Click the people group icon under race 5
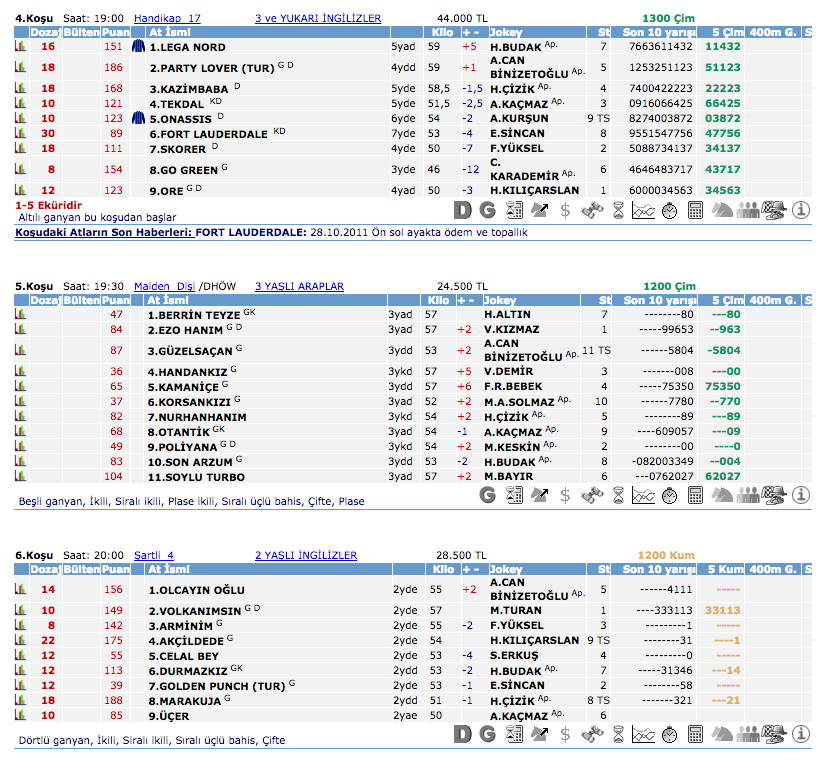 tap(748, 494)
